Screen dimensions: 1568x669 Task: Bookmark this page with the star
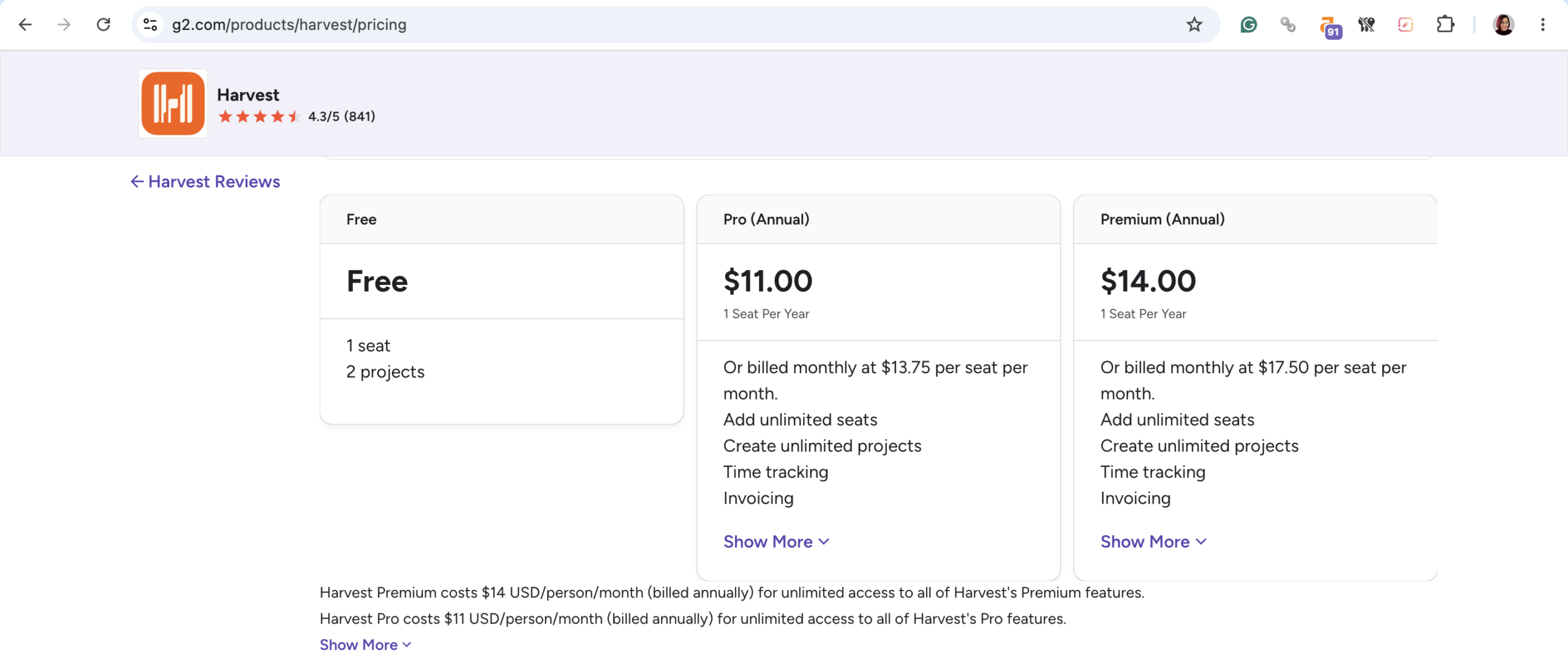pos(1194,25)
